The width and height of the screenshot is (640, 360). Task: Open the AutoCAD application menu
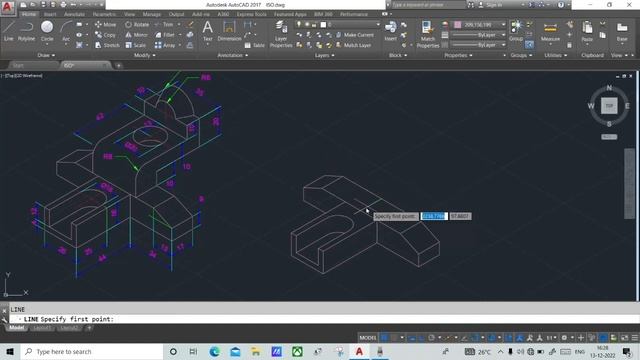7,7
